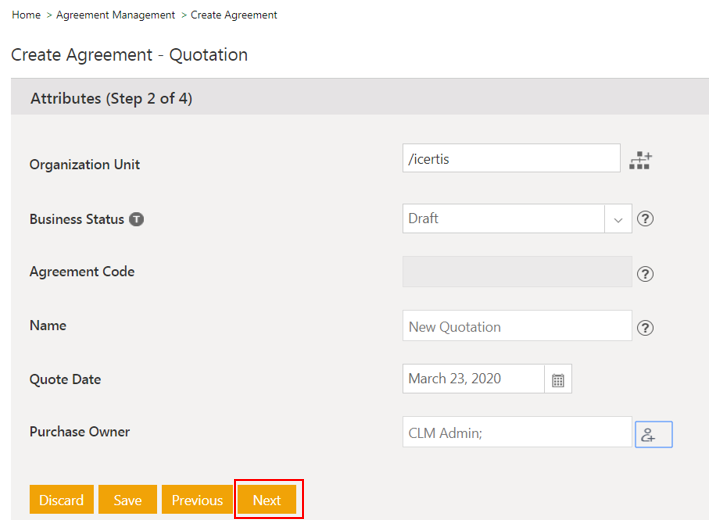Click the Organization Unit text field

510,159
